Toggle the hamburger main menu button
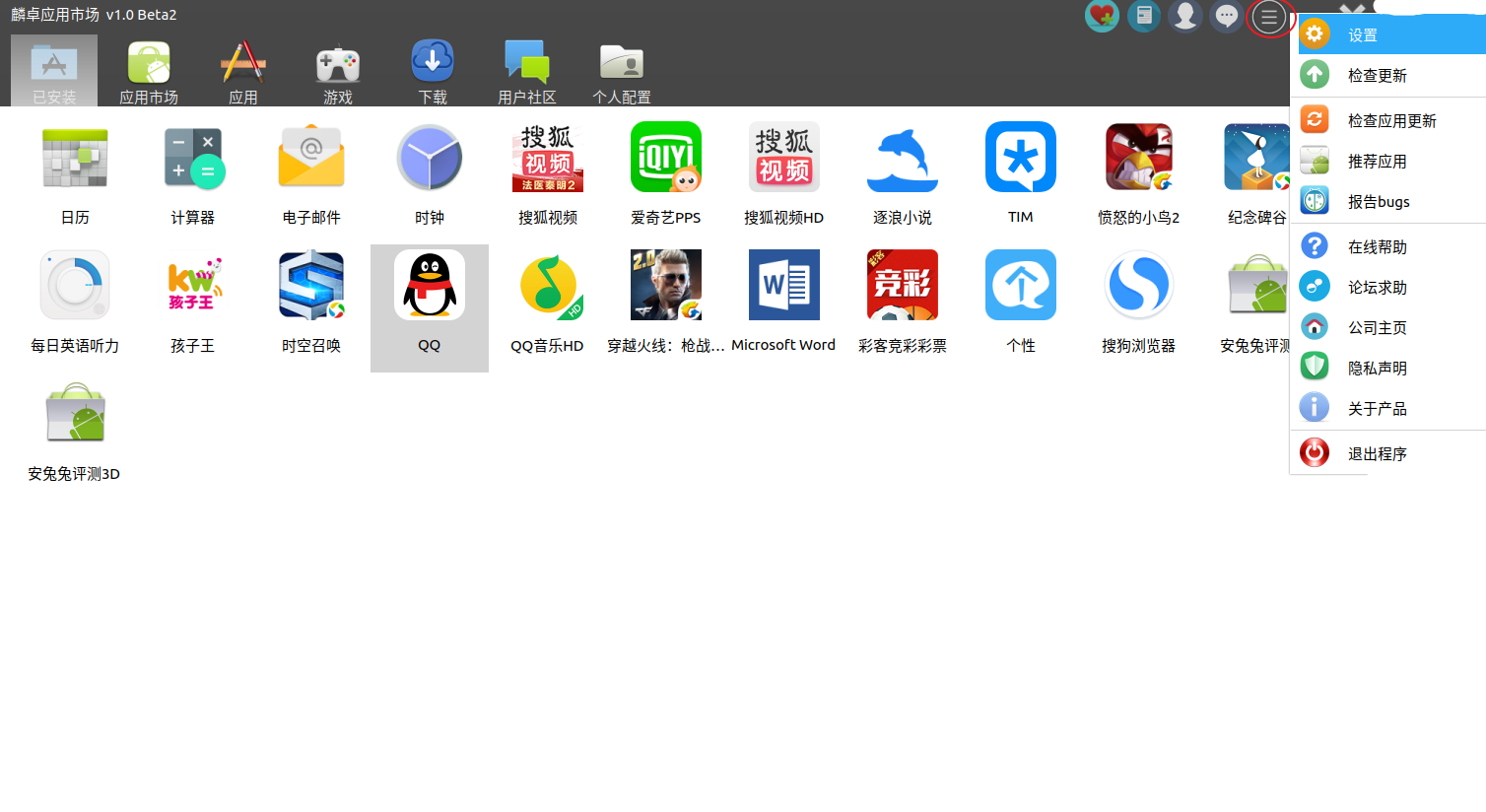This screenshot has width=1486, height=812. click(1269, 17)
